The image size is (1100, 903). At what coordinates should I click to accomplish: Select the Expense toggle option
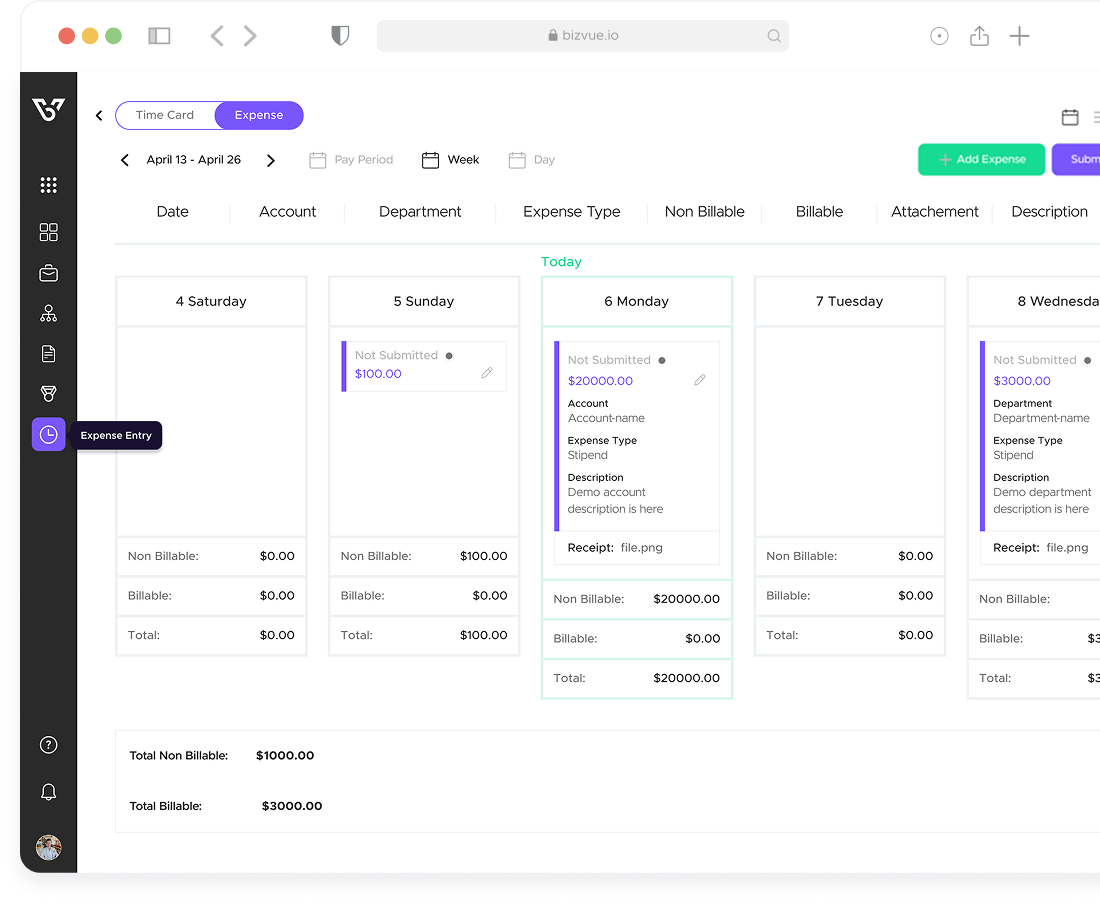tap(259, 115)
